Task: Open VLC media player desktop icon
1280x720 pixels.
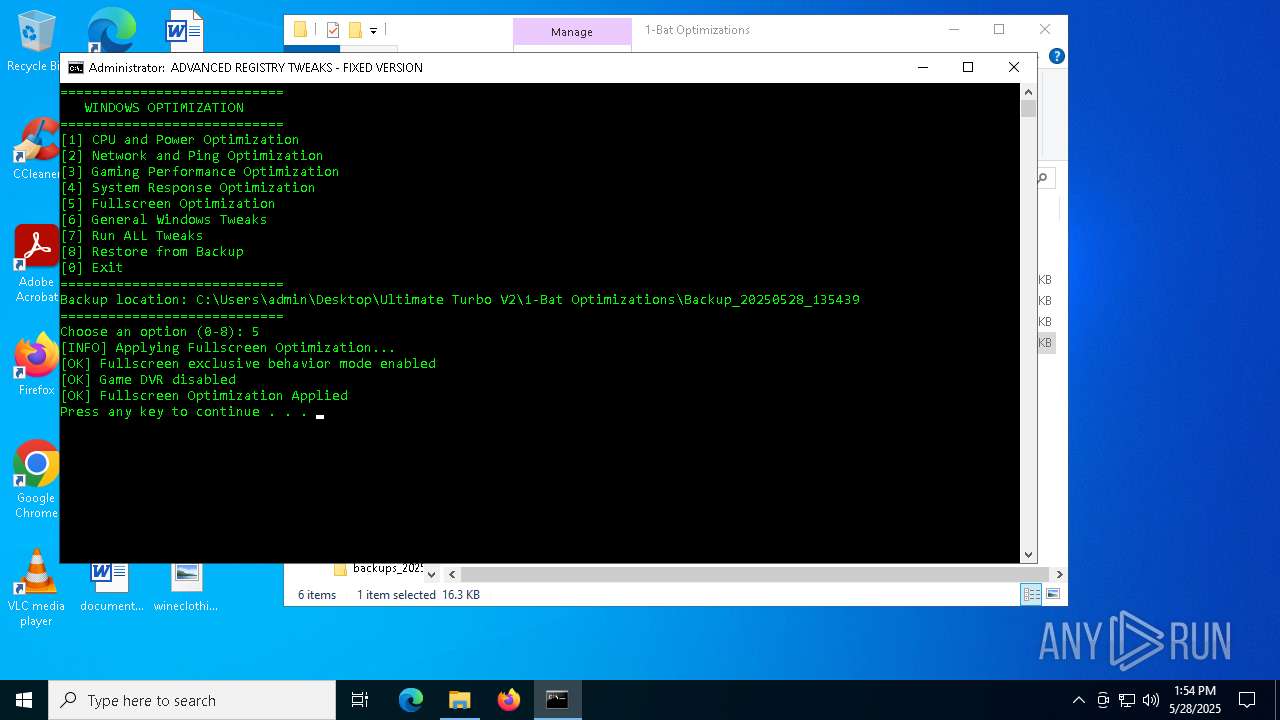Action: [x=36, y=588]
